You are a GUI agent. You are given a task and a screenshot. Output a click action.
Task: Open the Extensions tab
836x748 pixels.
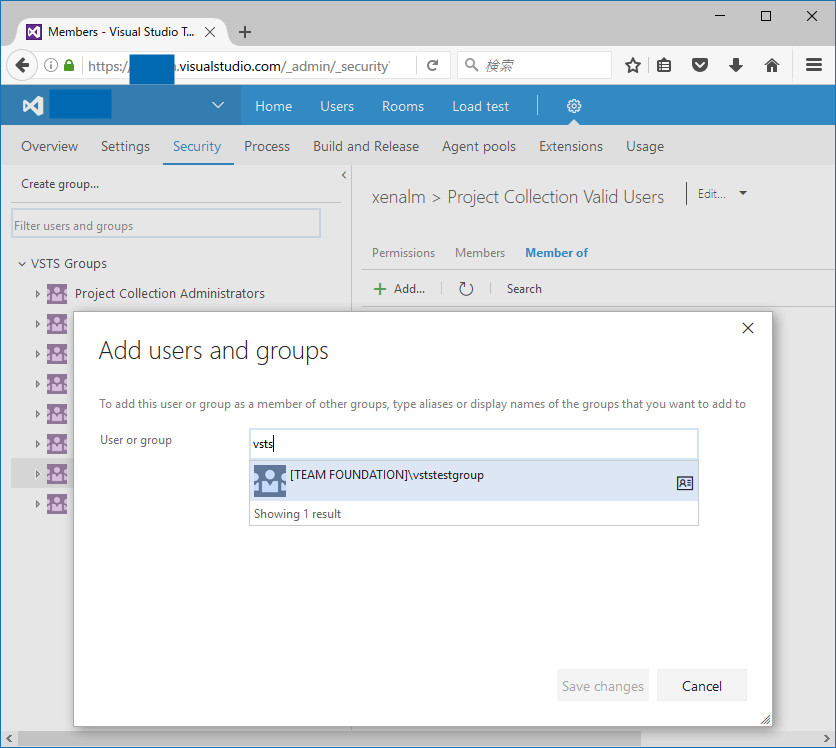coord(570,146)
